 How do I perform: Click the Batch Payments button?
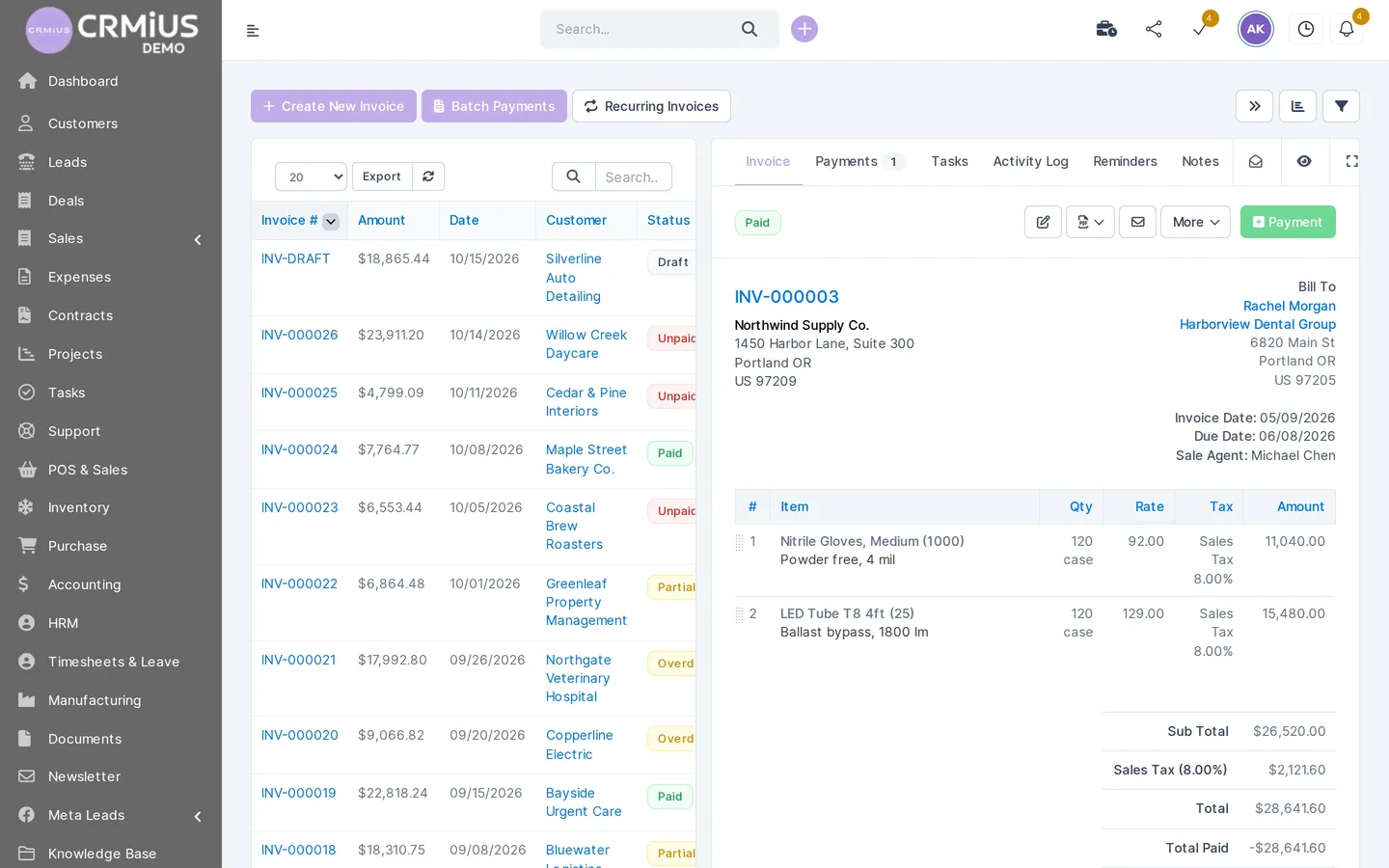click(494, 106)
